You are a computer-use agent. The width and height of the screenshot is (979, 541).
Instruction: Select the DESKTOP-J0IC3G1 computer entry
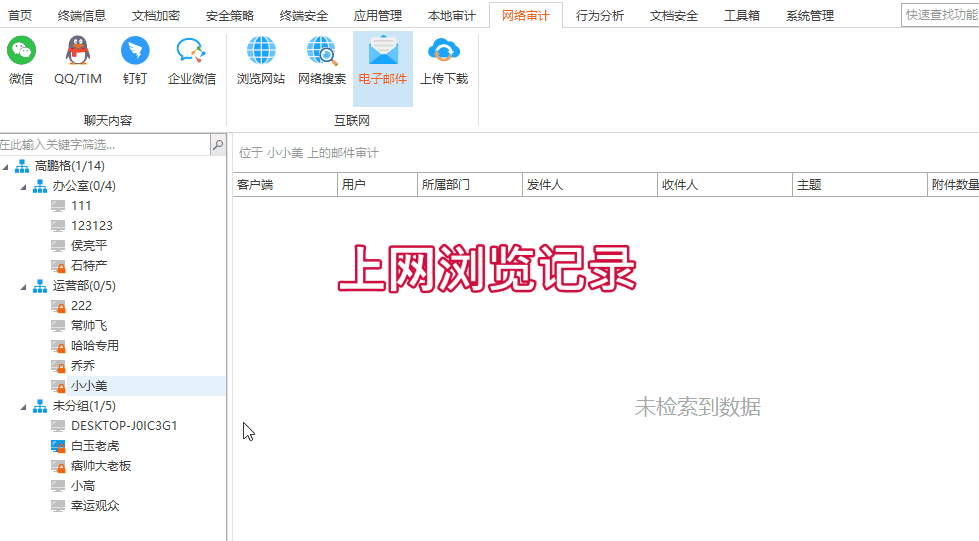click(124, 426)
